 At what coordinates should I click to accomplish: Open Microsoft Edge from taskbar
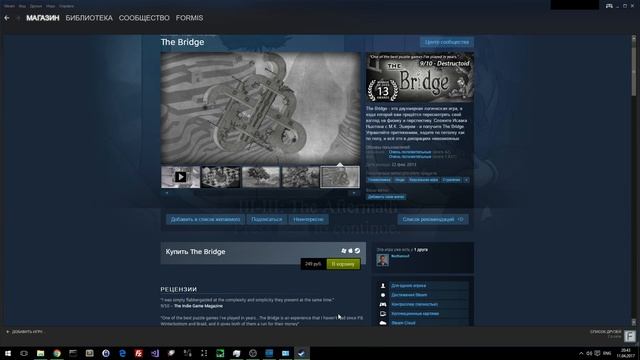click(x=122, y=353)
